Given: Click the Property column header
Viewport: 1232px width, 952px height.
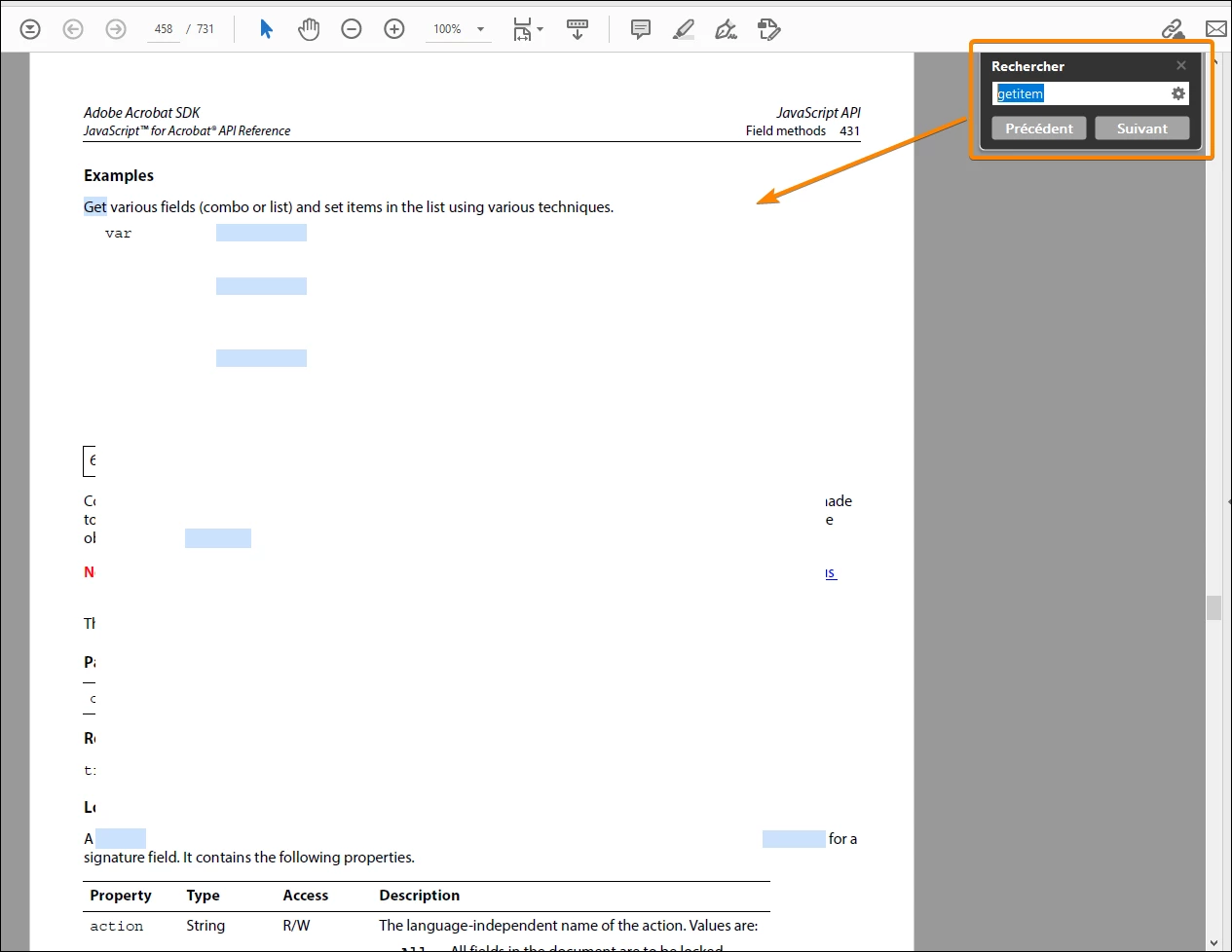Looking at the screenshot, I should pyautogui.click(x=121, y=896).
